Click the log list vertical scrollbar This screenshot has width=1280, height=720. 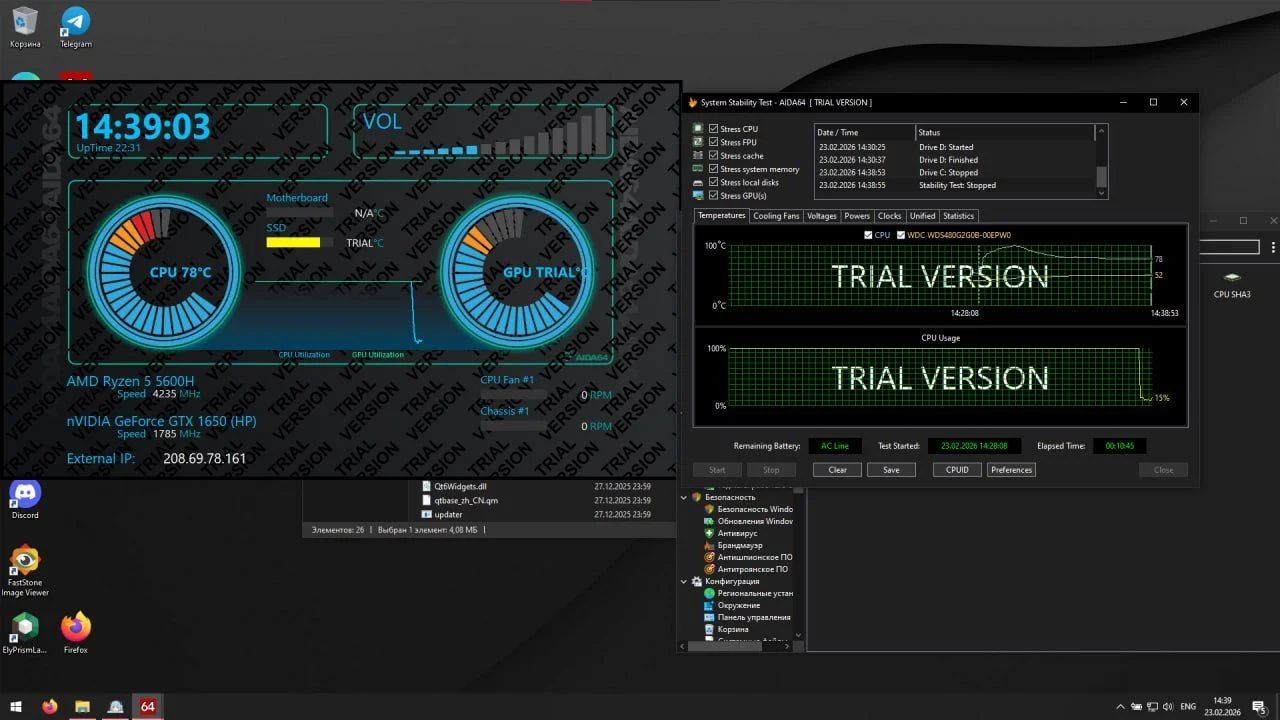click(1102, 162)
